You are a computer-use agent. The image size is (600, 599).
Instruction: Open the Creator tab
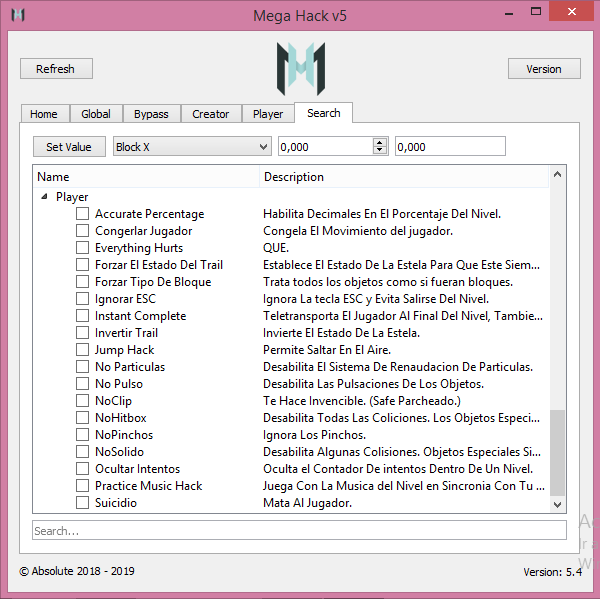click(x=211, y=114)
